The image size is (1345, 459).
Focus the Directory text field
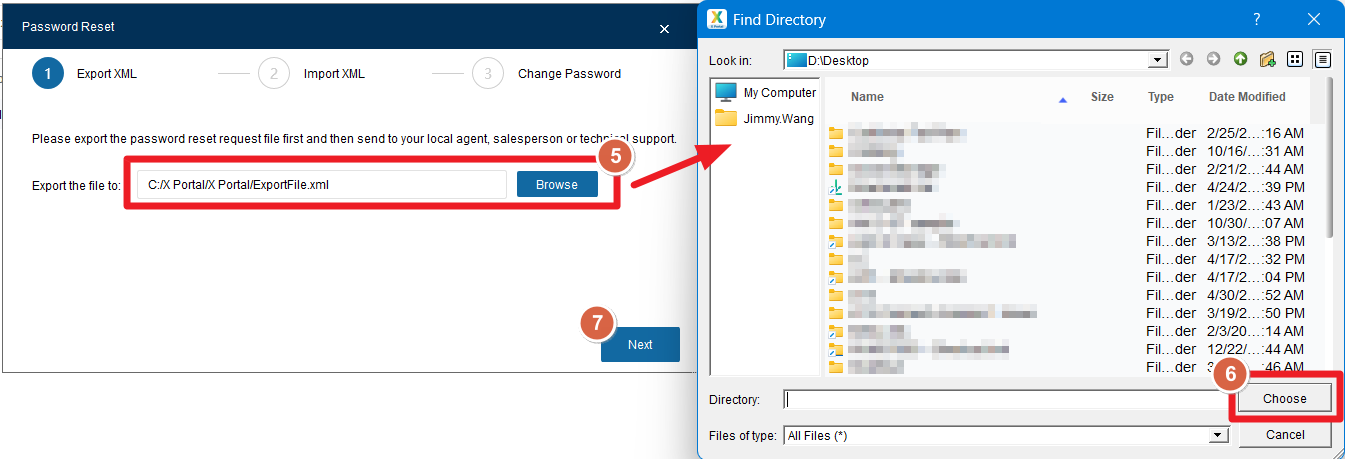pyautogui.click(x=1005, y=399)
